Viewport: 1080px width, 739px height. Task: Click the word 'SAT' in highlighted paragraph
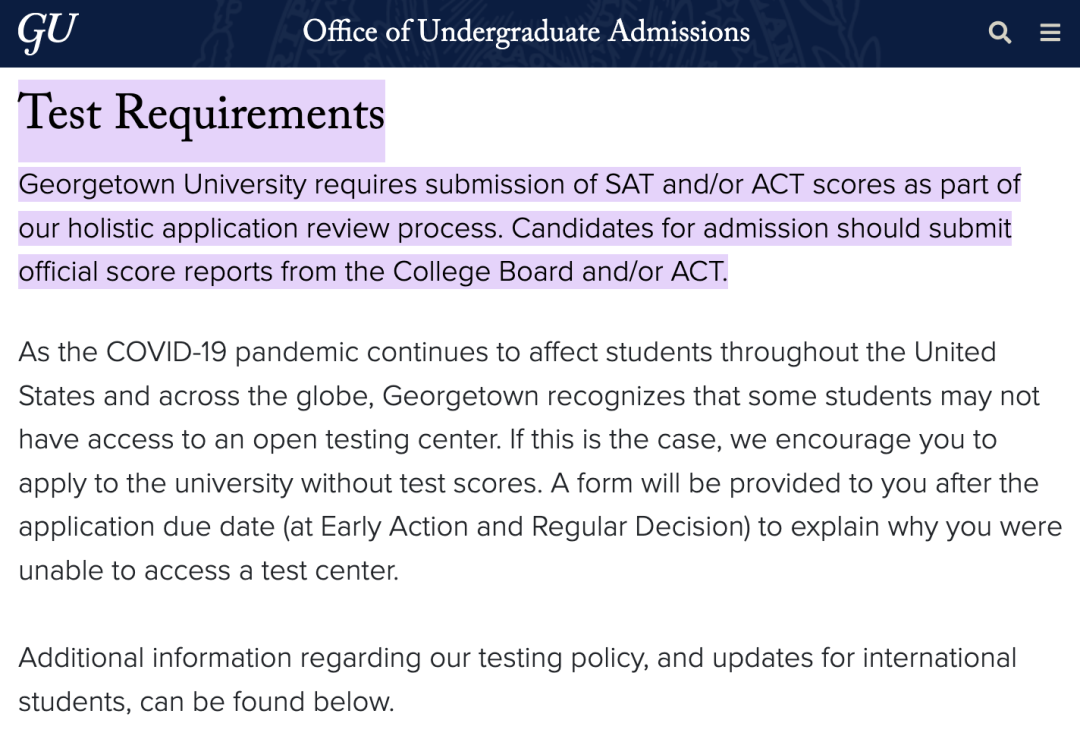click(629, 185)
